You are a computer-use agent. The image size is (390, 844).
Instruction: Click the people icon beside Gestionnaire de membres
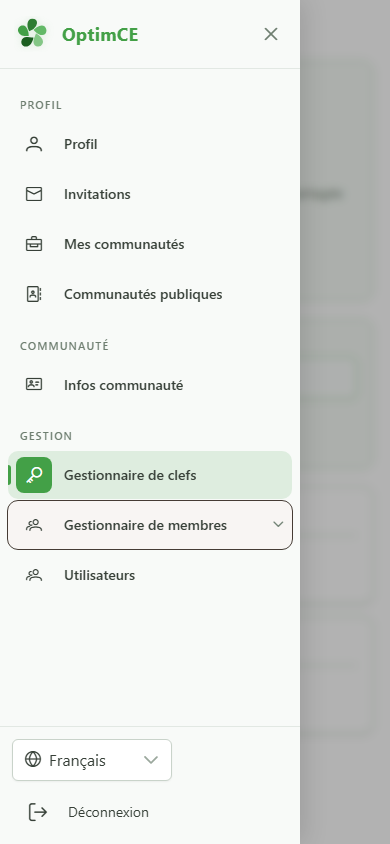(x=34, y=525)
